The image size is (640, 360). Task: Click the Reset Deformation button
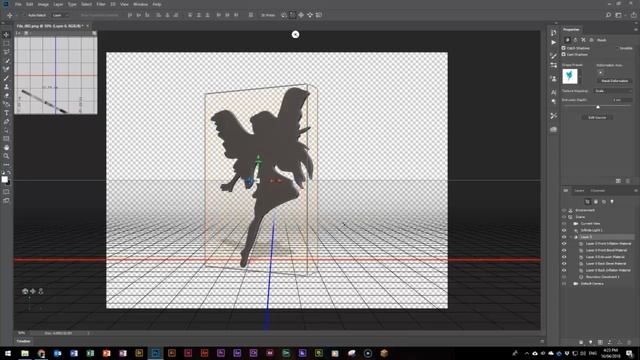(x=614, y=81)
